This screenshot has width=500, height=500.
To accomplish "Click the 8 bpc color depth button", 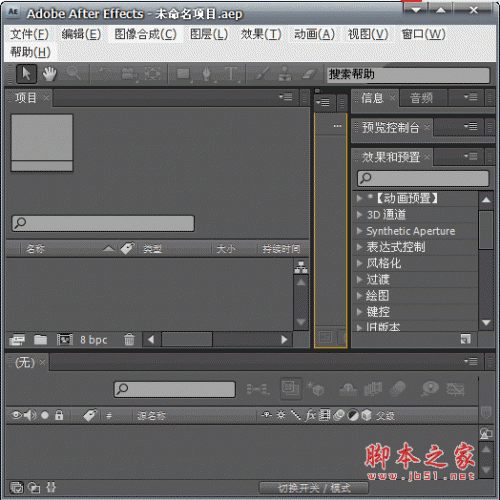I will [x=93, y=340].
